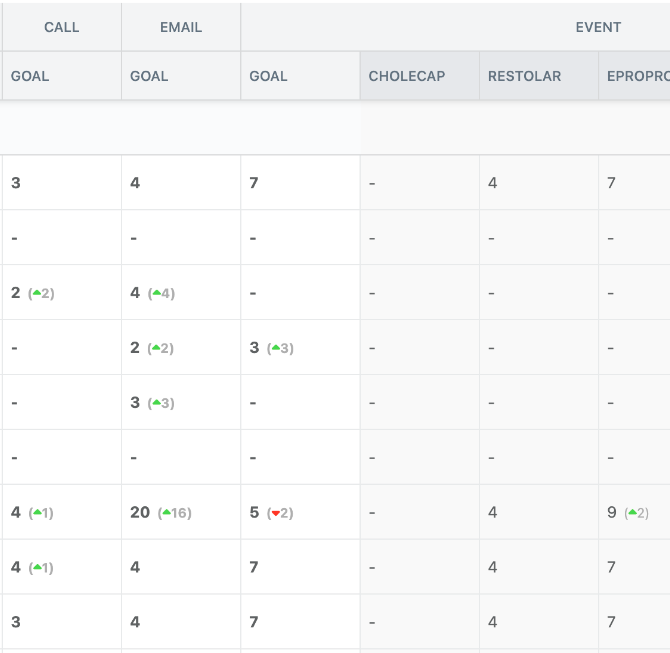Click the green up arrow next to 20
Image resolution: width=670 pixels, height=653 pixels.
(x=167, y=513)
